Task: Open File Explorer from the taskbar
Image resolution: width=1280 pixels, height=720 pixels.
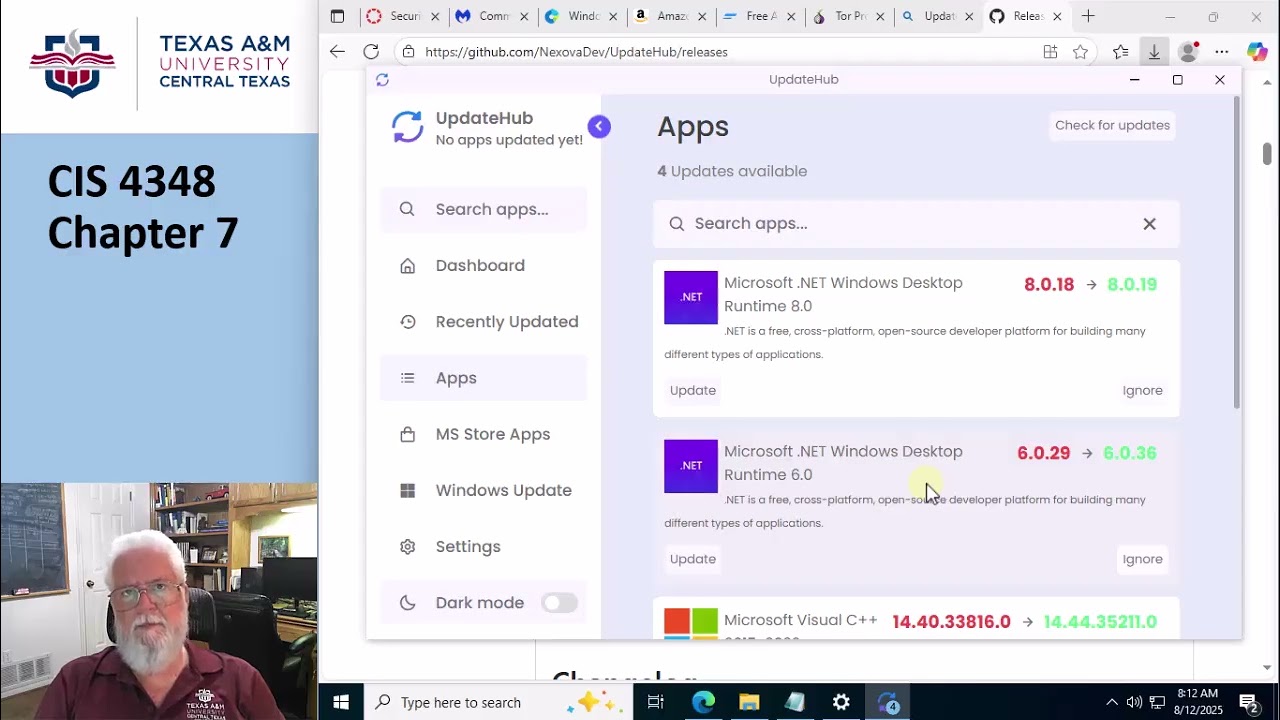Action: [749, 702]
